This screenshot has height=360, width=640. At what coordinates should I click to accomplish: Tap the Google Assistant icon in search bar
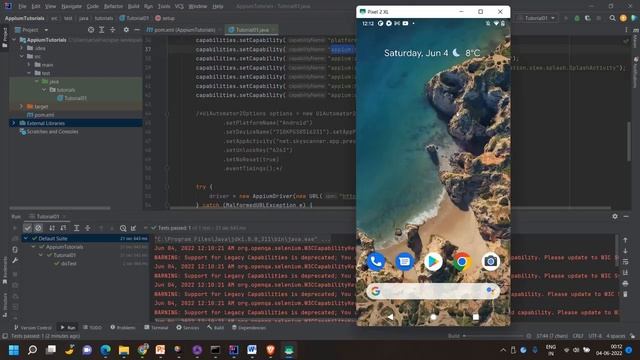[490, 291]
